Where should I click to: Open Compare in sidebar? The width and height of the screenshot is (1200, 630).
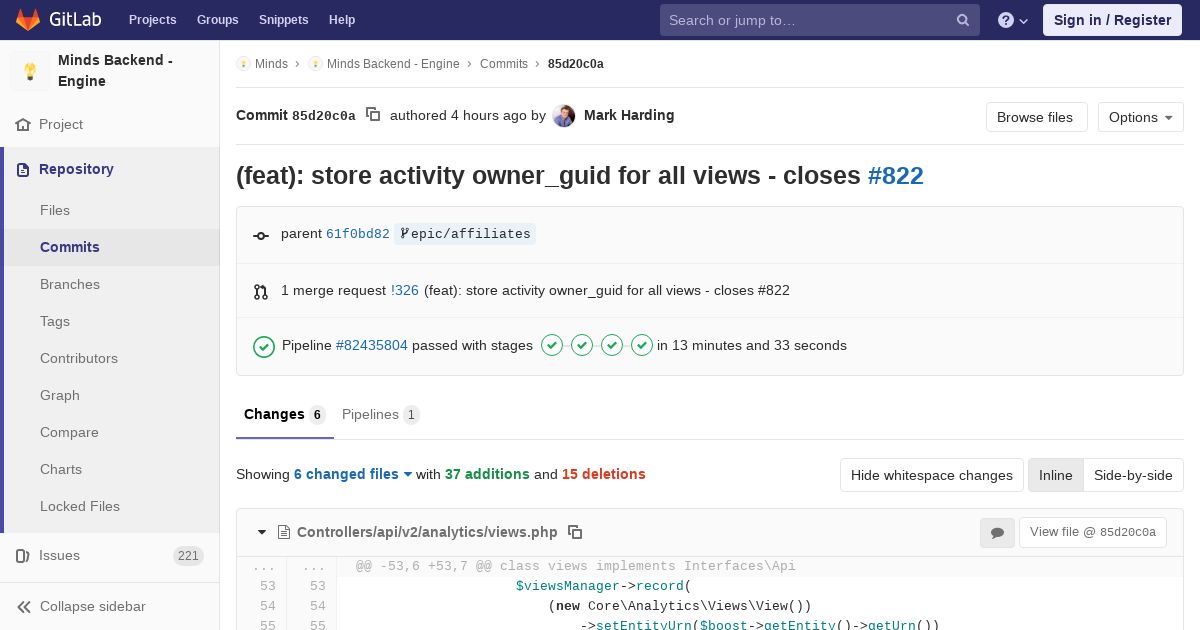point(69,432)
